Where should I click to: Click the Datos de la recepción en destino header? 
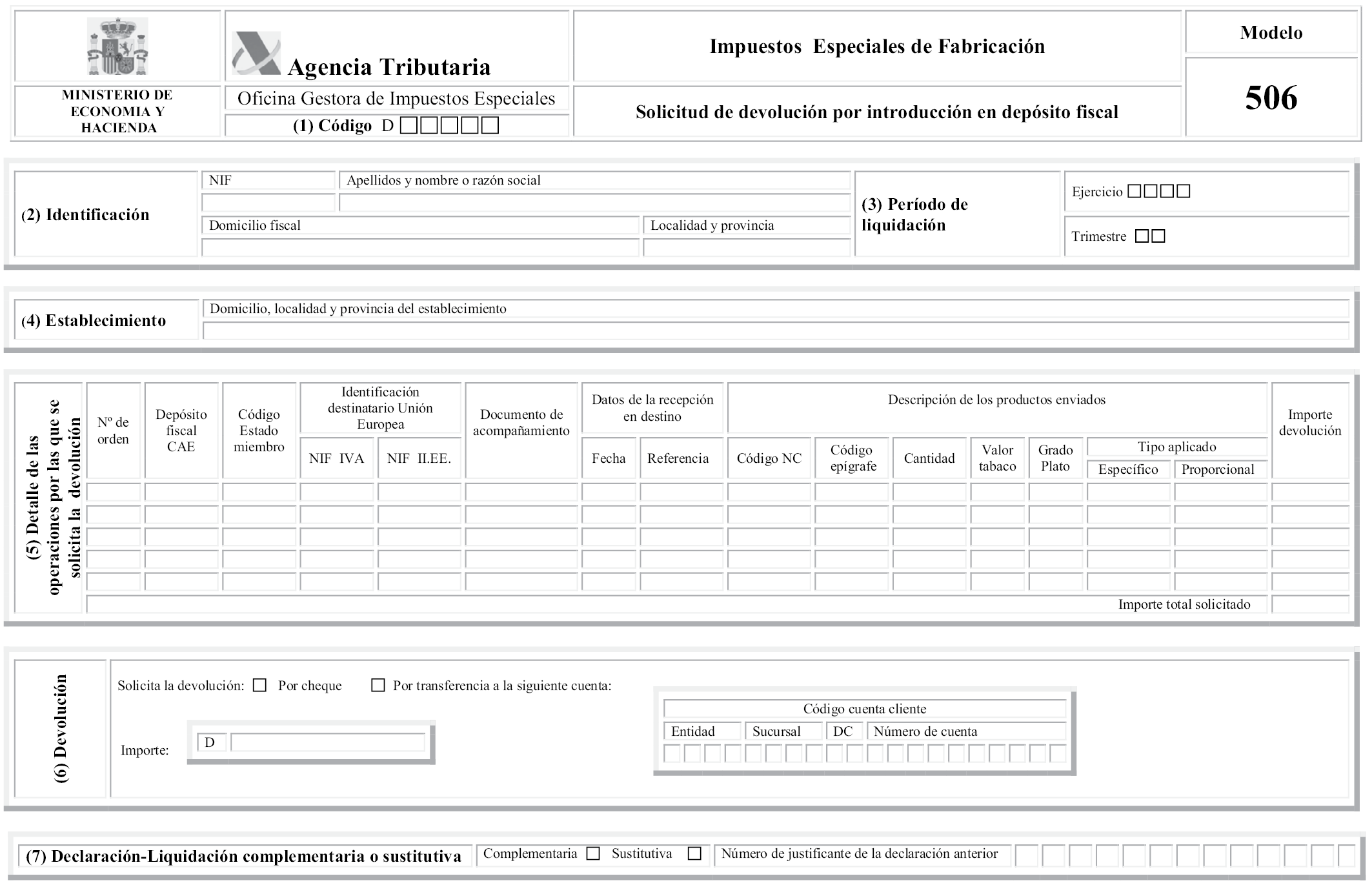tap(652, 408)
